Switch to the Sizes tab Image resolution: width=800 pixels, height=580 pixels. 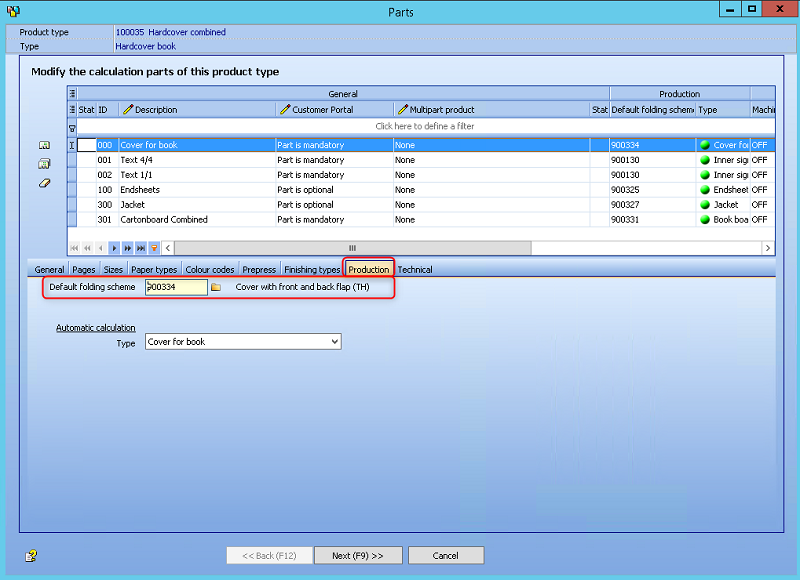tap(113, 269)
